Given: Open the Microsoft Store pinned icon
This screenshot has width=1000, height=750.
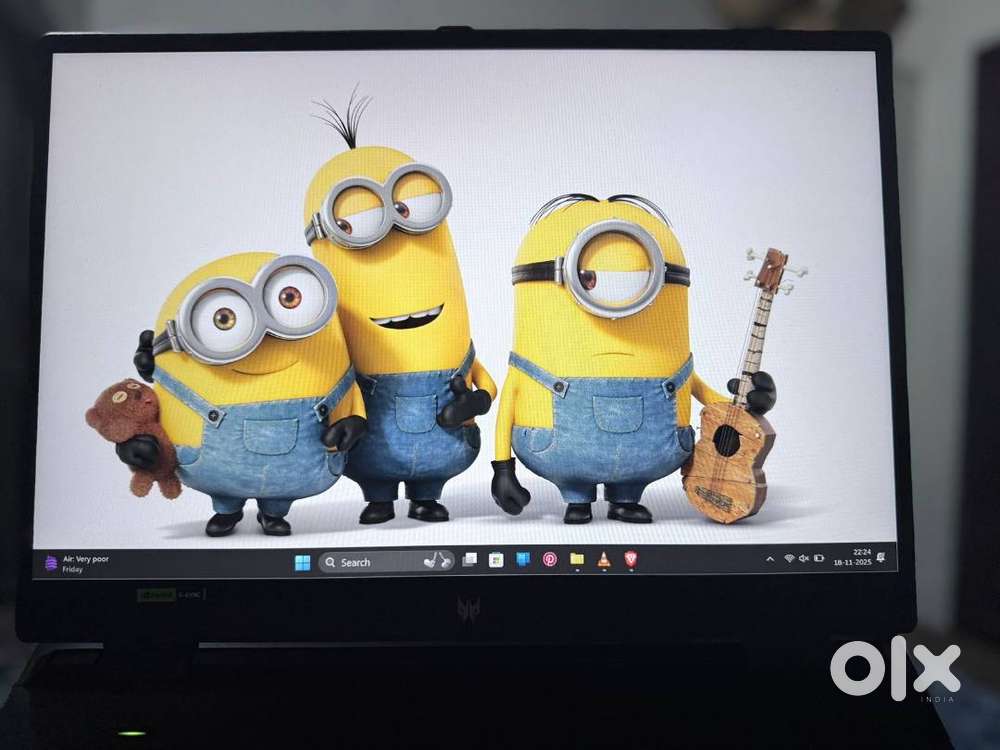Looking at the screenshot, I should tap(495, 562).
